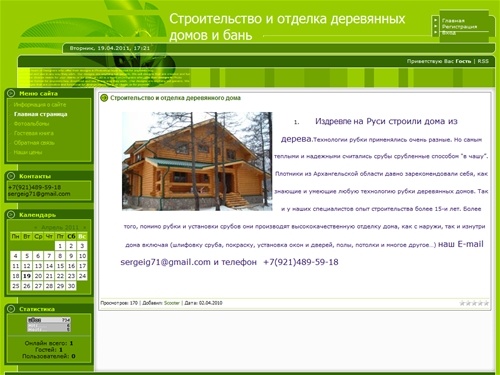Click the Статистика block heading
The width and height of the screenshot is (500, 375).
pyautogui.click(x=37, y=309)
